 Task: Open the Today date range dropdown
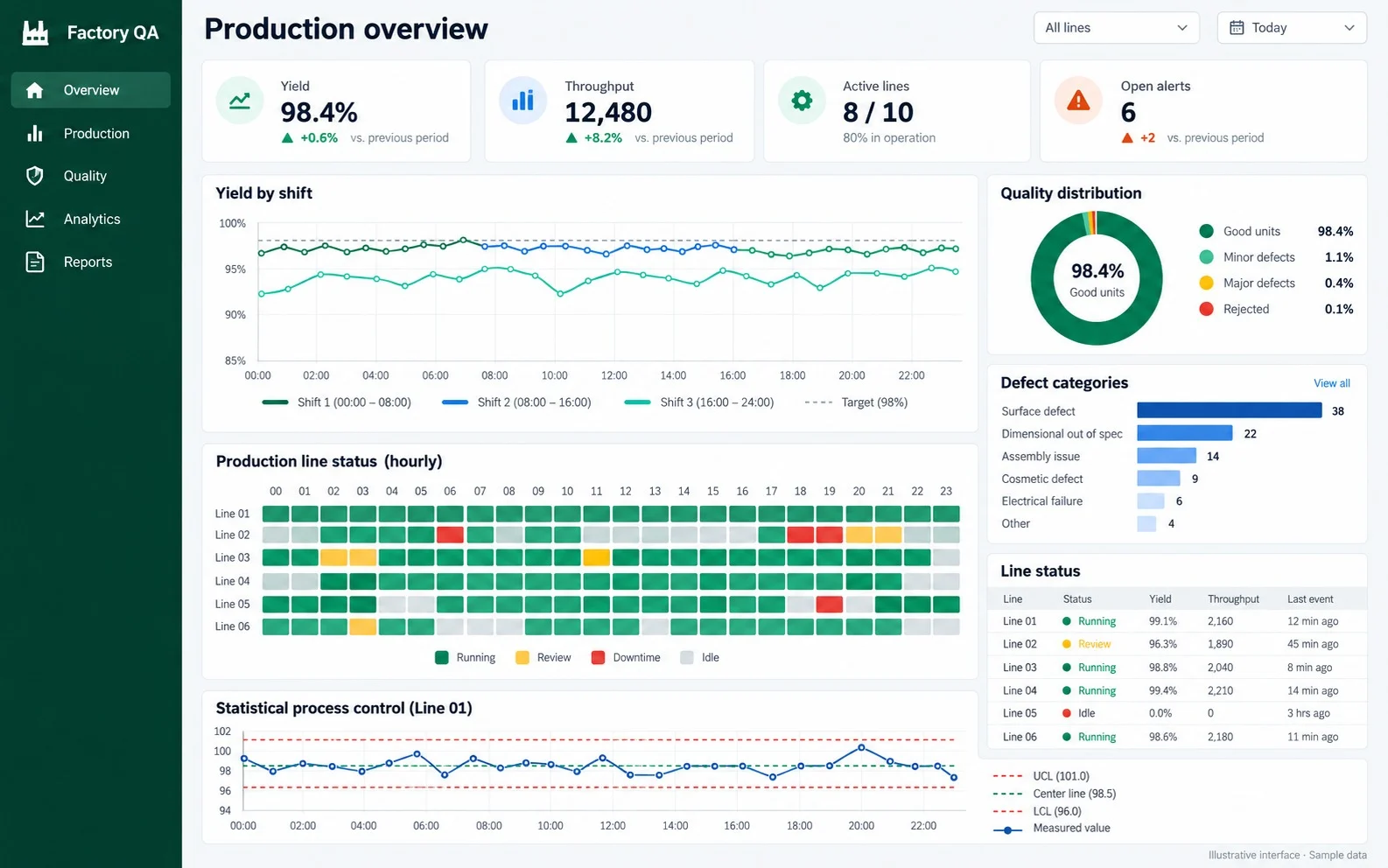[x=1292, y=28]
